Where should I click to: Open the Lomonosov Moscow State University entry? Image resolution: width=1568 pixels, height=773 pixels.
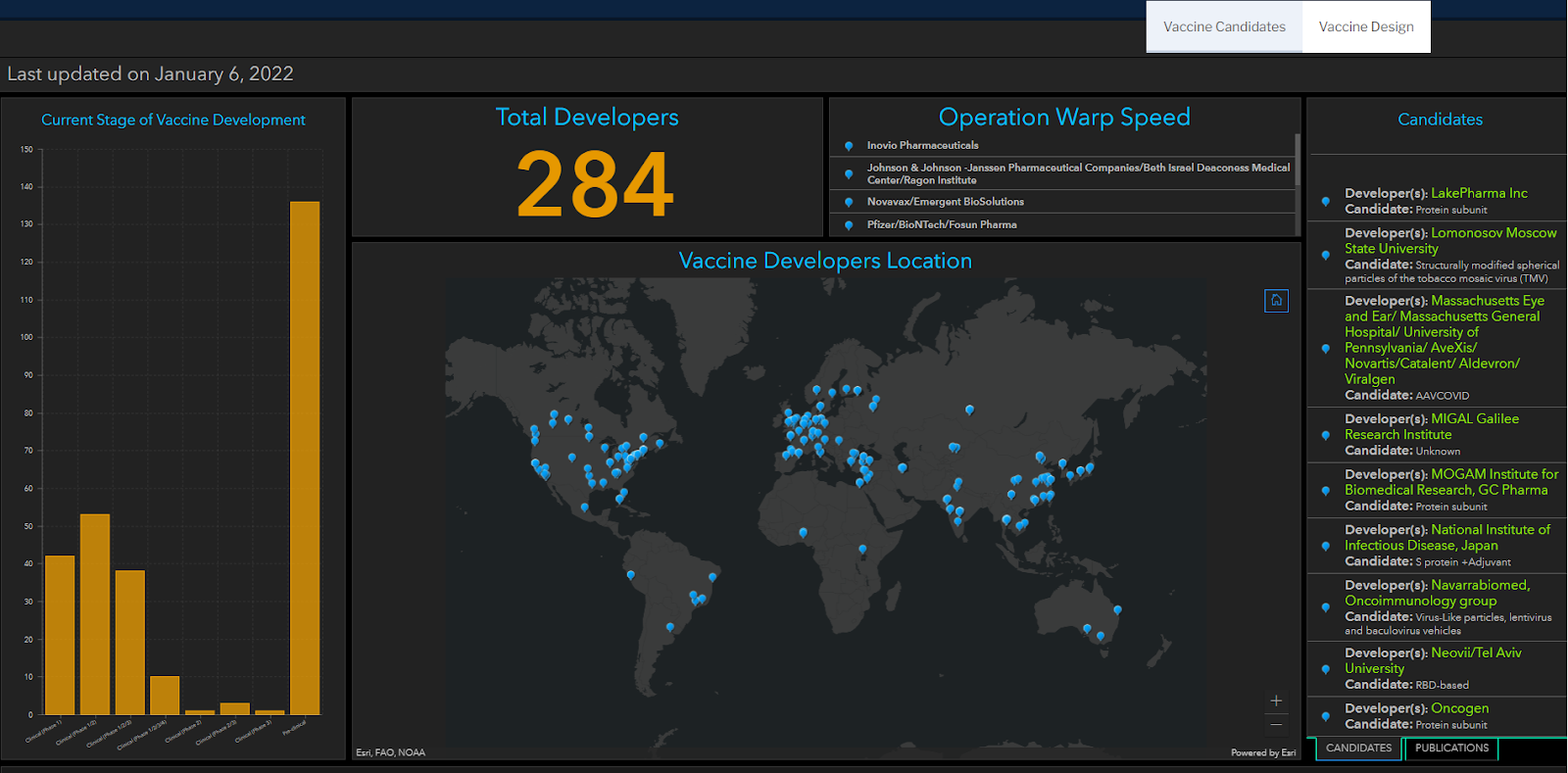click(1437, 255)
